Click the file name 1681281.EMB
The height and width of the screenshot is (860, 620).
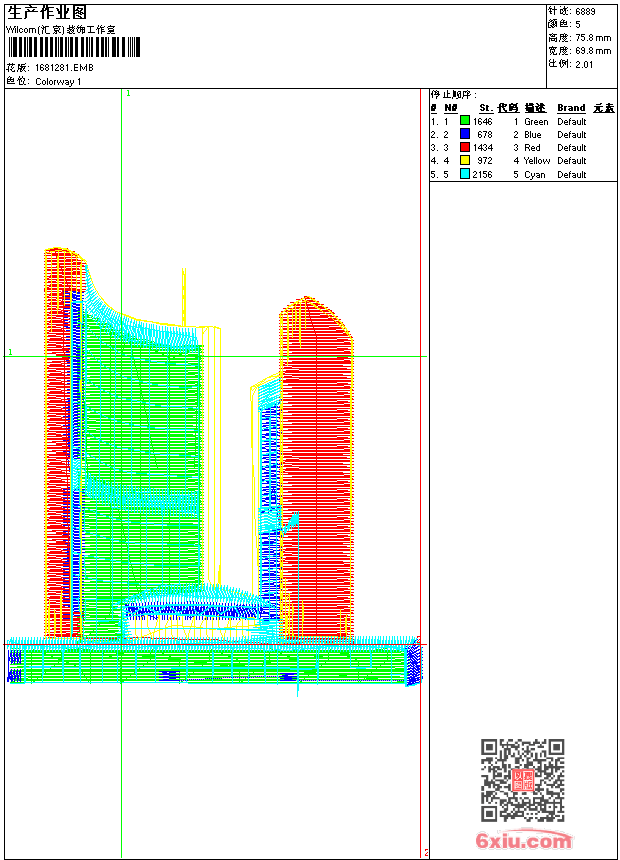(x=64, y=67)
